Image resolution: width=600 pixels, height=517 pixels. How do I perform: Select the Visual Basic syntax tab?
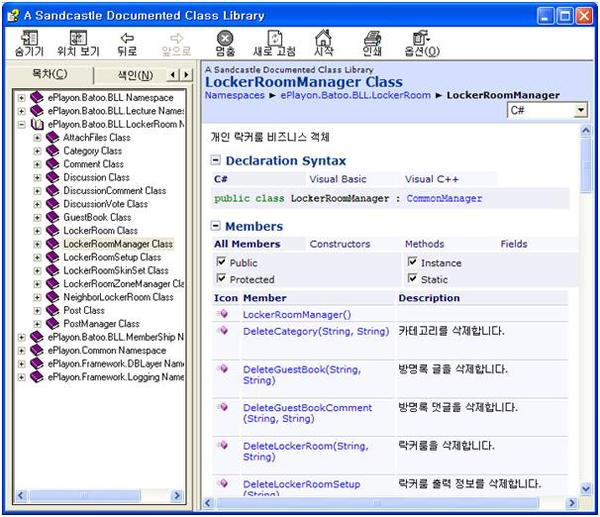click(338, 179)
